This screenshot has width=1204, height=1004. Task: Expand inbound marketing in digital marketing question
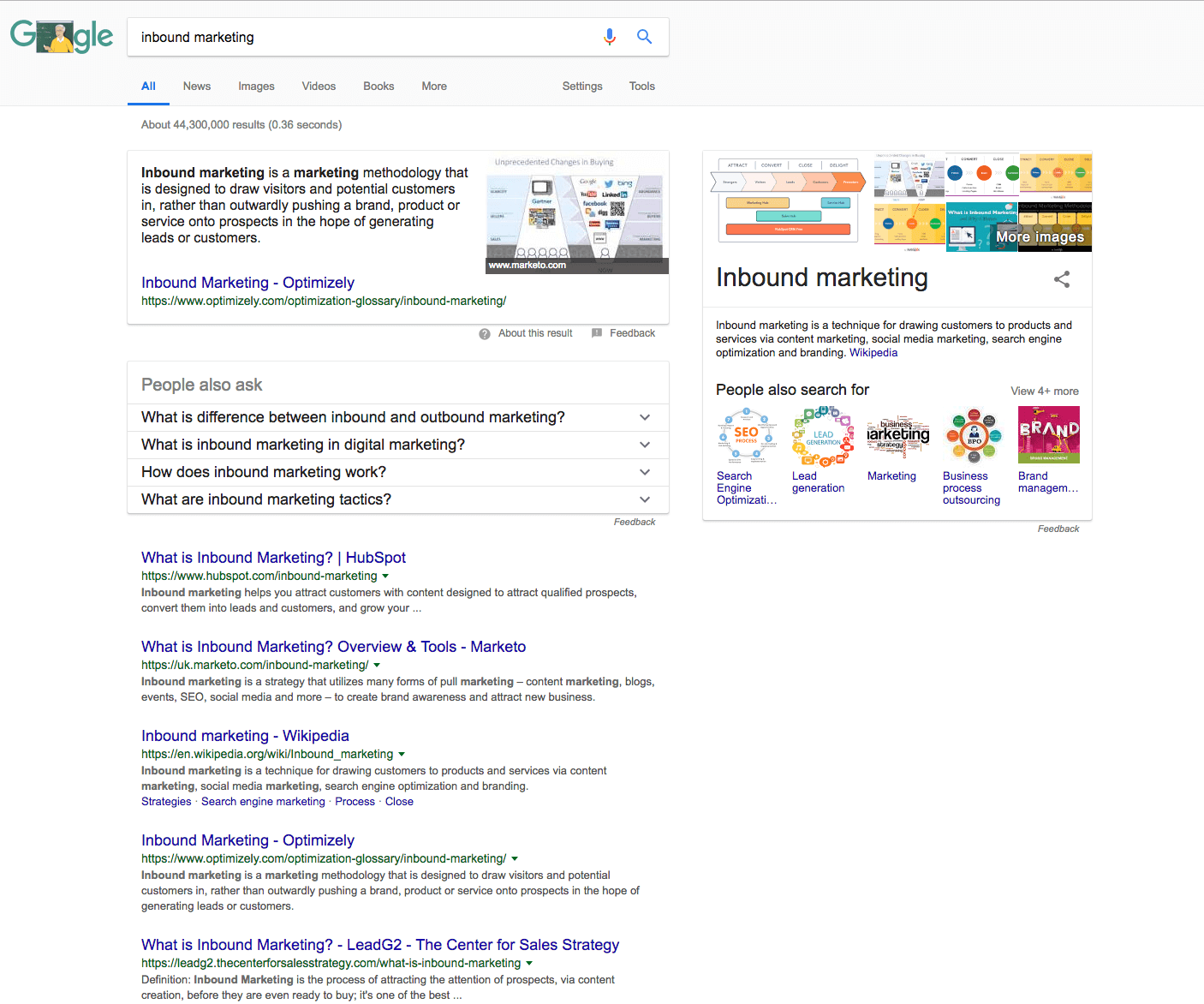tap(398, 445)
